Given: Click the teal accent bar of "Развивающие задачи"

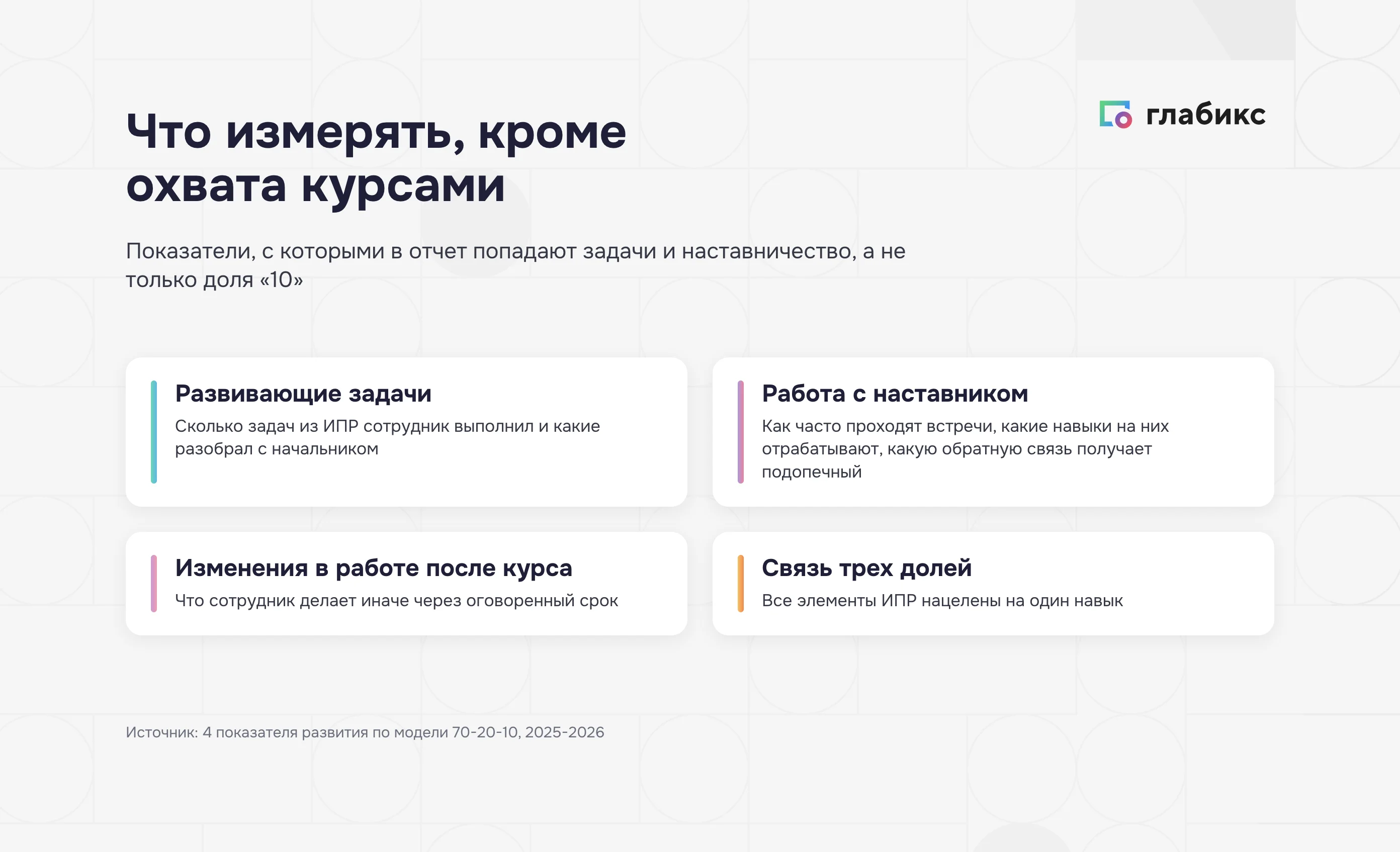Looking at the screenshot, I should (x=154, y=432).
